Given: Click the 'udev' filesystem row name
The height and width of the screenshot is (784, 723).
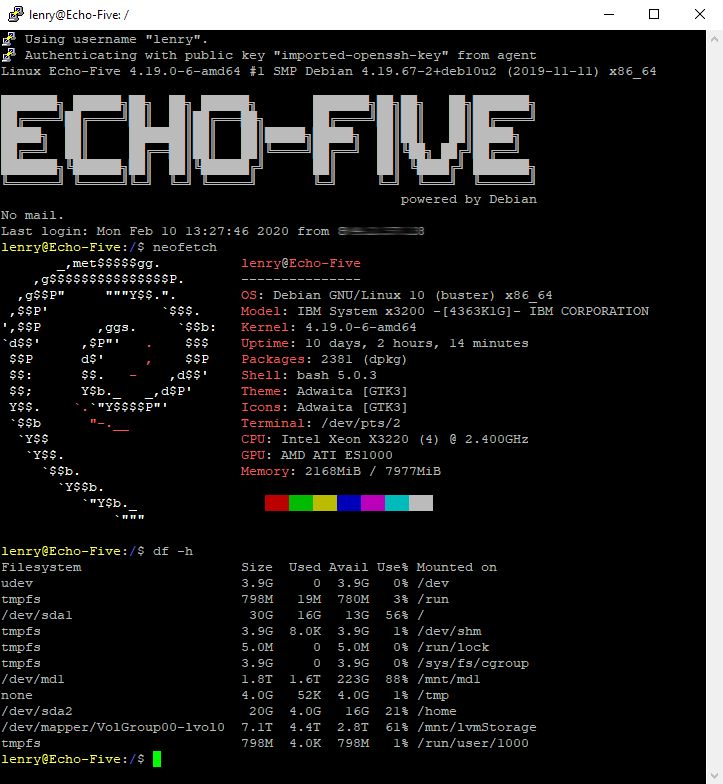Looking at the screenshot, I should (x=17, y=583).
